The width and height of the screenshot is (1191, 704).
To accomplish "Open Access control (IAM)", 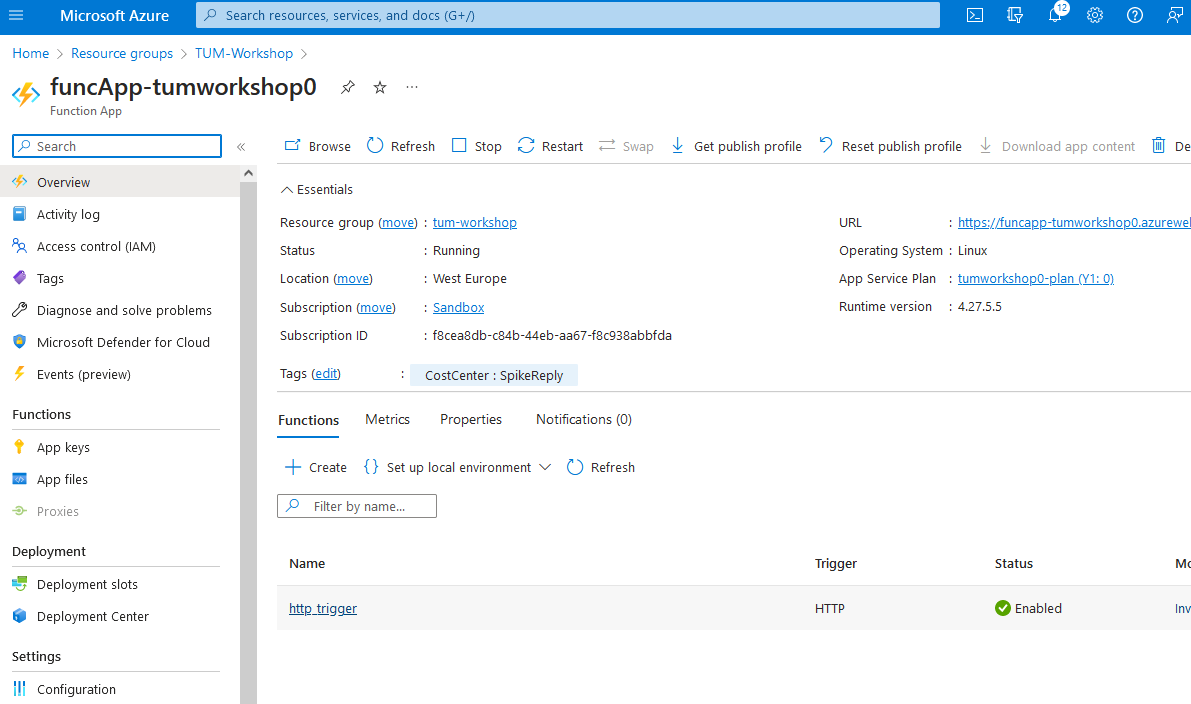I will click(x=120, y=246).
